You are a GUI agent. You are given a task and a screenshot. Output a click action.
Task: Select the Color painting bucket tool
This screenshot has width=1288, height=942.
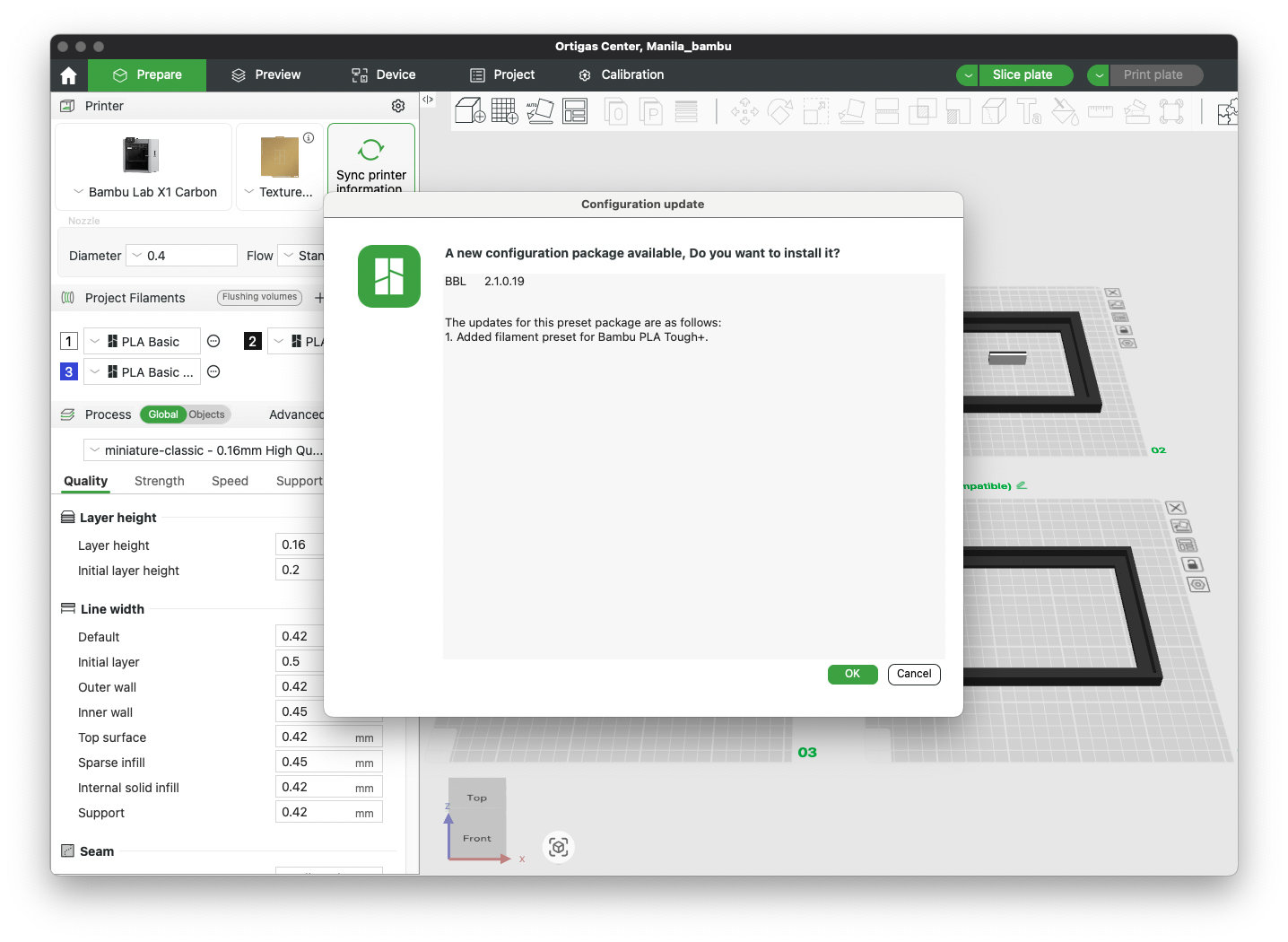(x=1065, y=111)
